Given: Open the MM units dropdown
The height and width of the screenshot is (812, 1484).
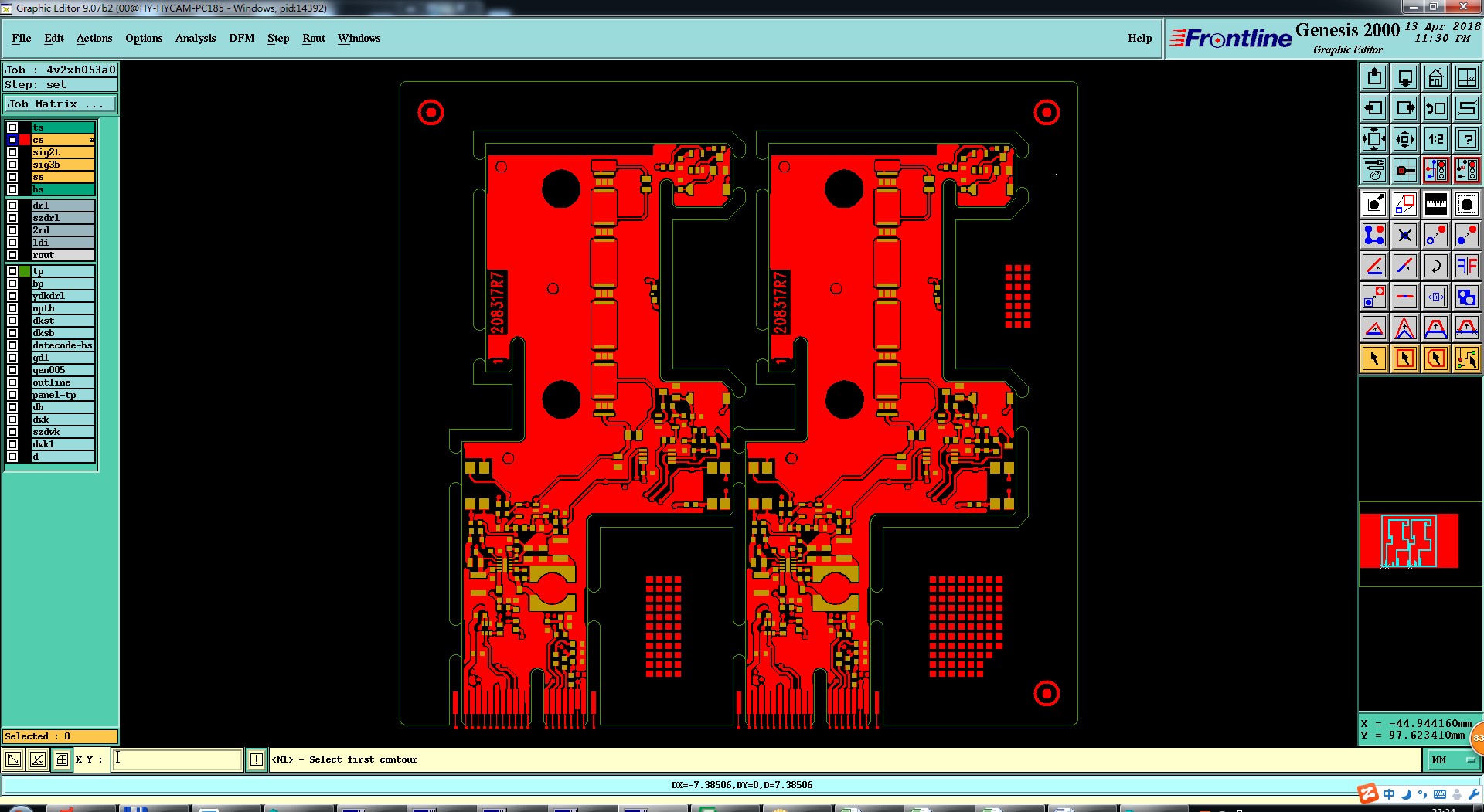Looking at the screenshot, I should pos(1453,760).
